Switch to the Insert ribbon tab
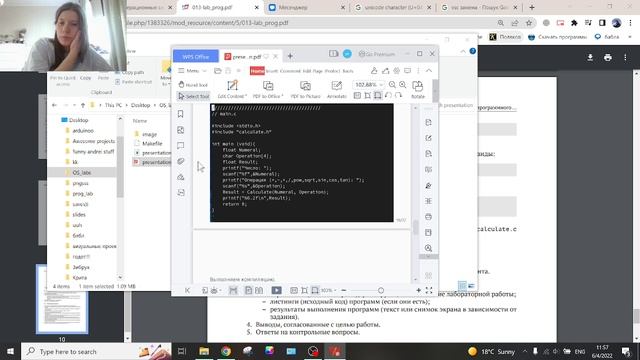The height and width of the screenshot is (360, 640). point(272,71)
